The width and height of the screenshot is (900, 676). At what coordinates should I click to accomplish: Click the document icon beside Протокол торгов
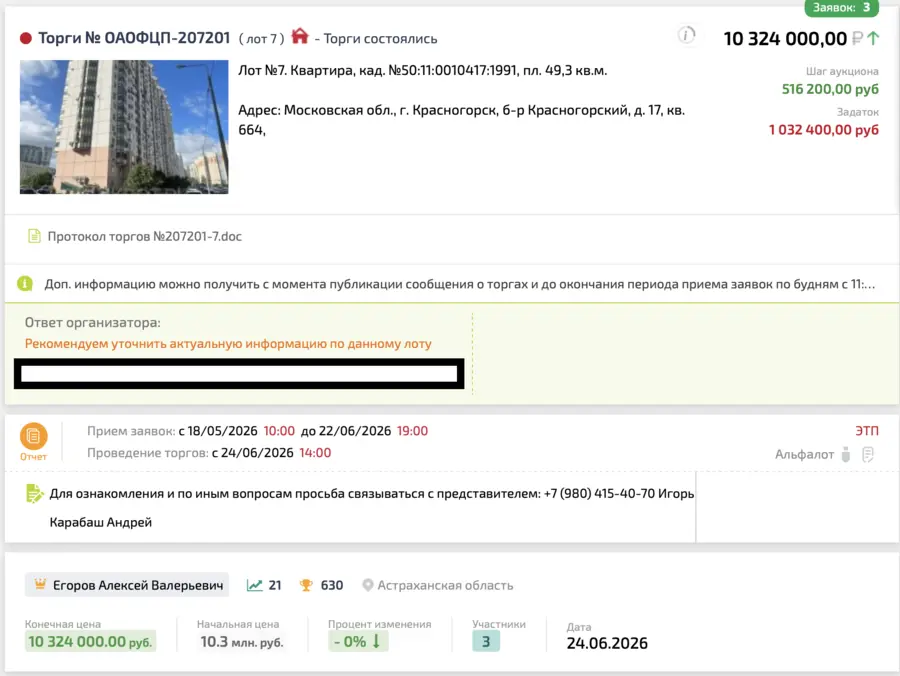pyautogui.click(x=34, y=236)
